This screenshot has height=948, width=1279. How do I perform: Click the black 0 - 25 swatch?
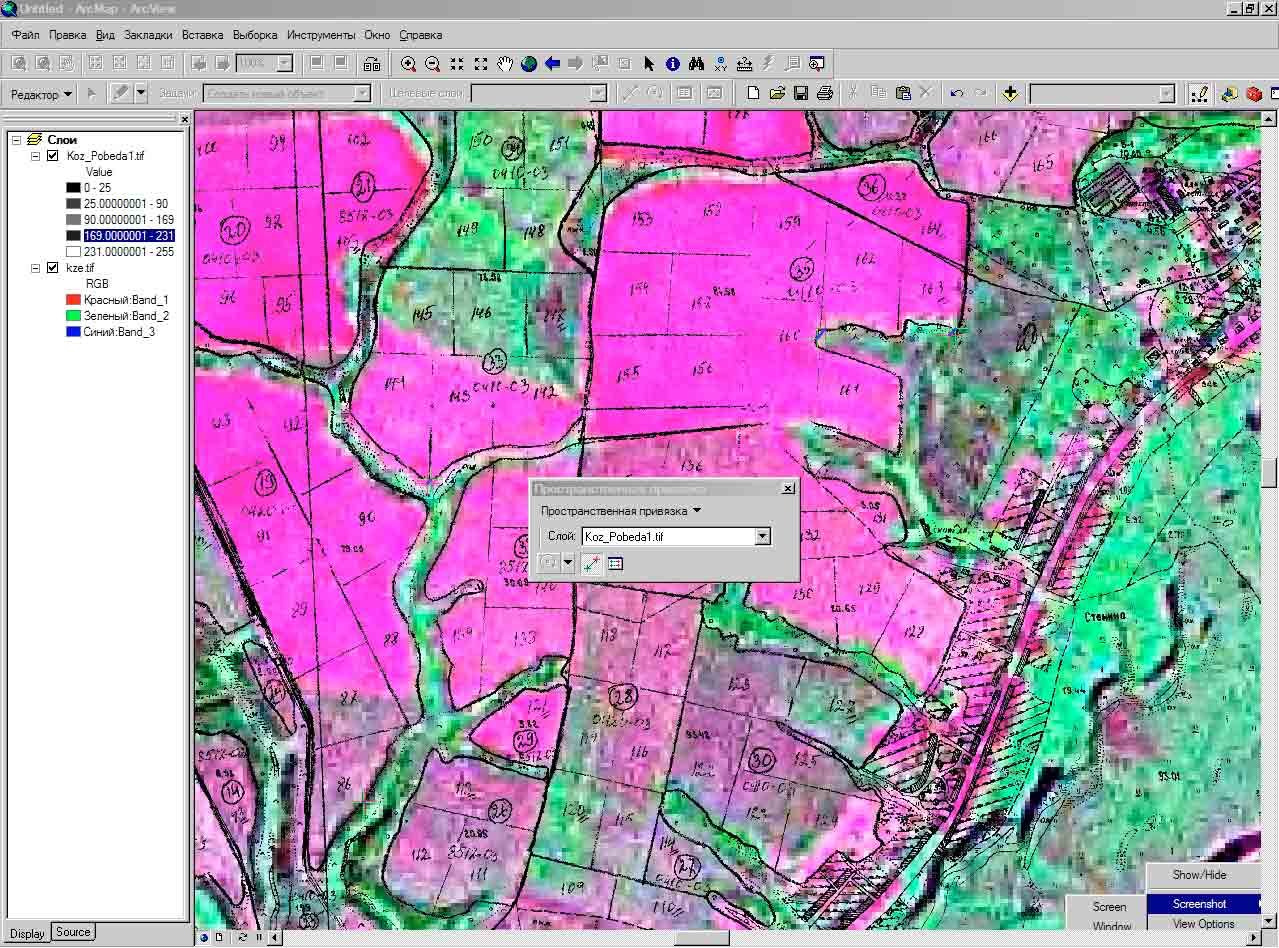[73, 188]
